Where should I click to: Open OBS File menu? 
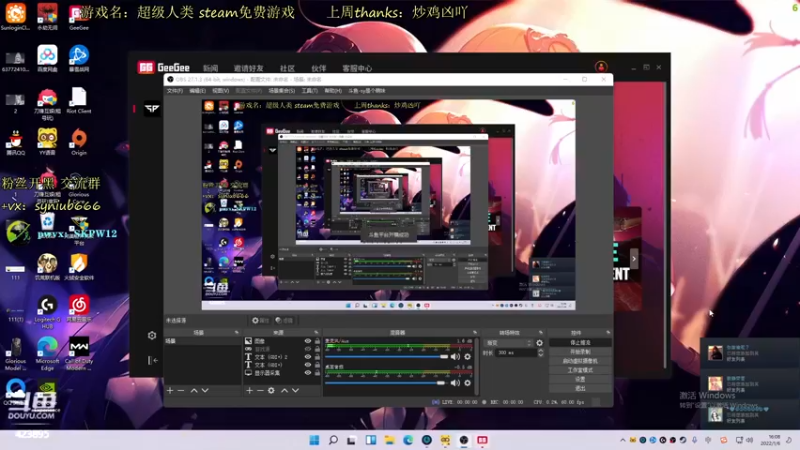[x=174, y=91]
